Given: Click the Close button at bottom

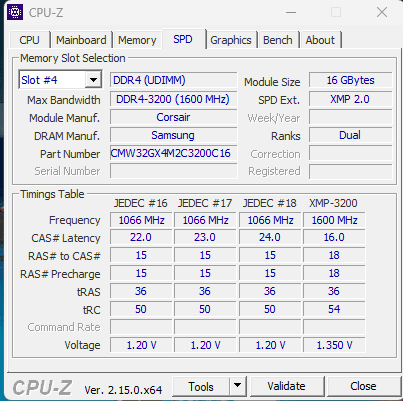Looking at the screenshot, I should pos(363,386).
